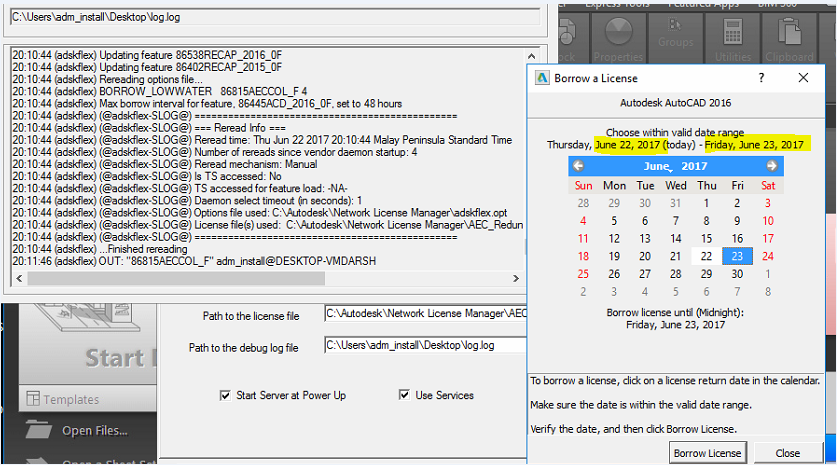Select June 12 in the calendar
The width and height of the screenshot is (837, 465).
[x=614, y=239]
